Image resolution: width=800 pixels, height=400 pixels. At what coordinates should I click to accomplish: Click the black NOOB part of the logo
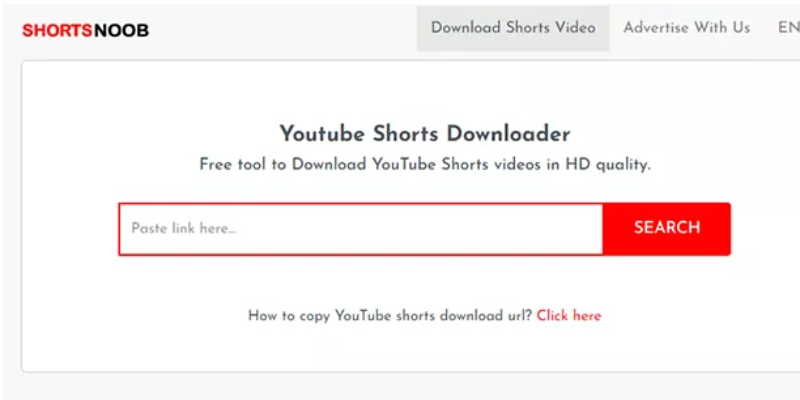pos(121,31)
